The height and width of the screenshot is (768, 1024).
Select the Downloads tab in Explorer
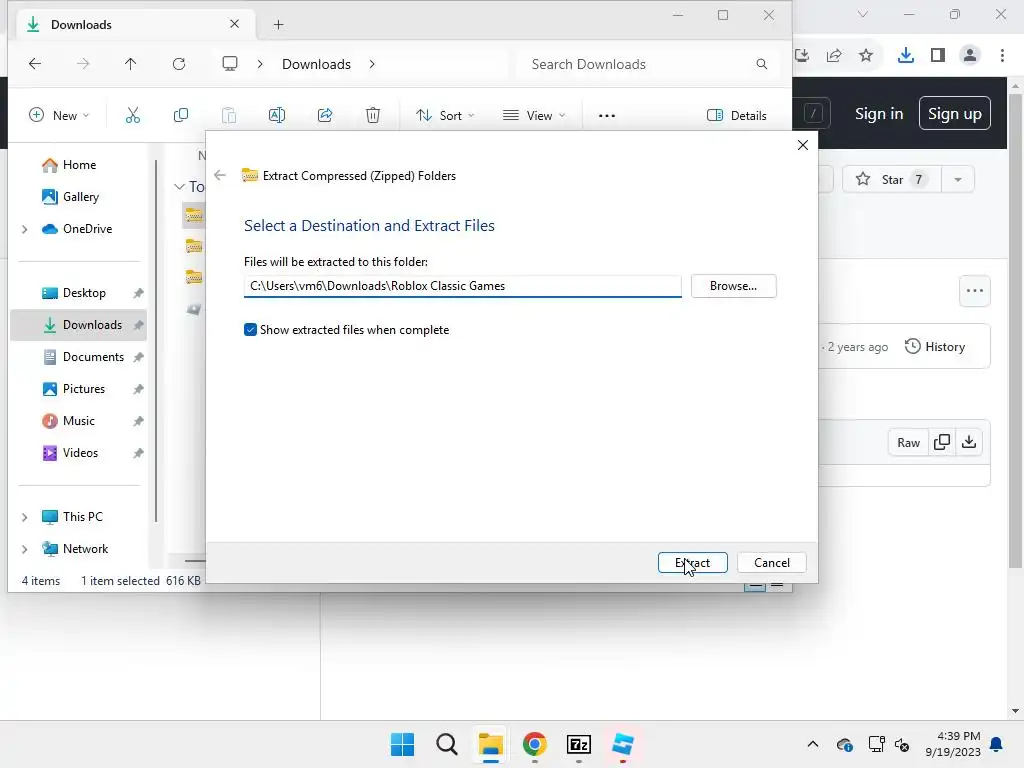pos(134,25)
